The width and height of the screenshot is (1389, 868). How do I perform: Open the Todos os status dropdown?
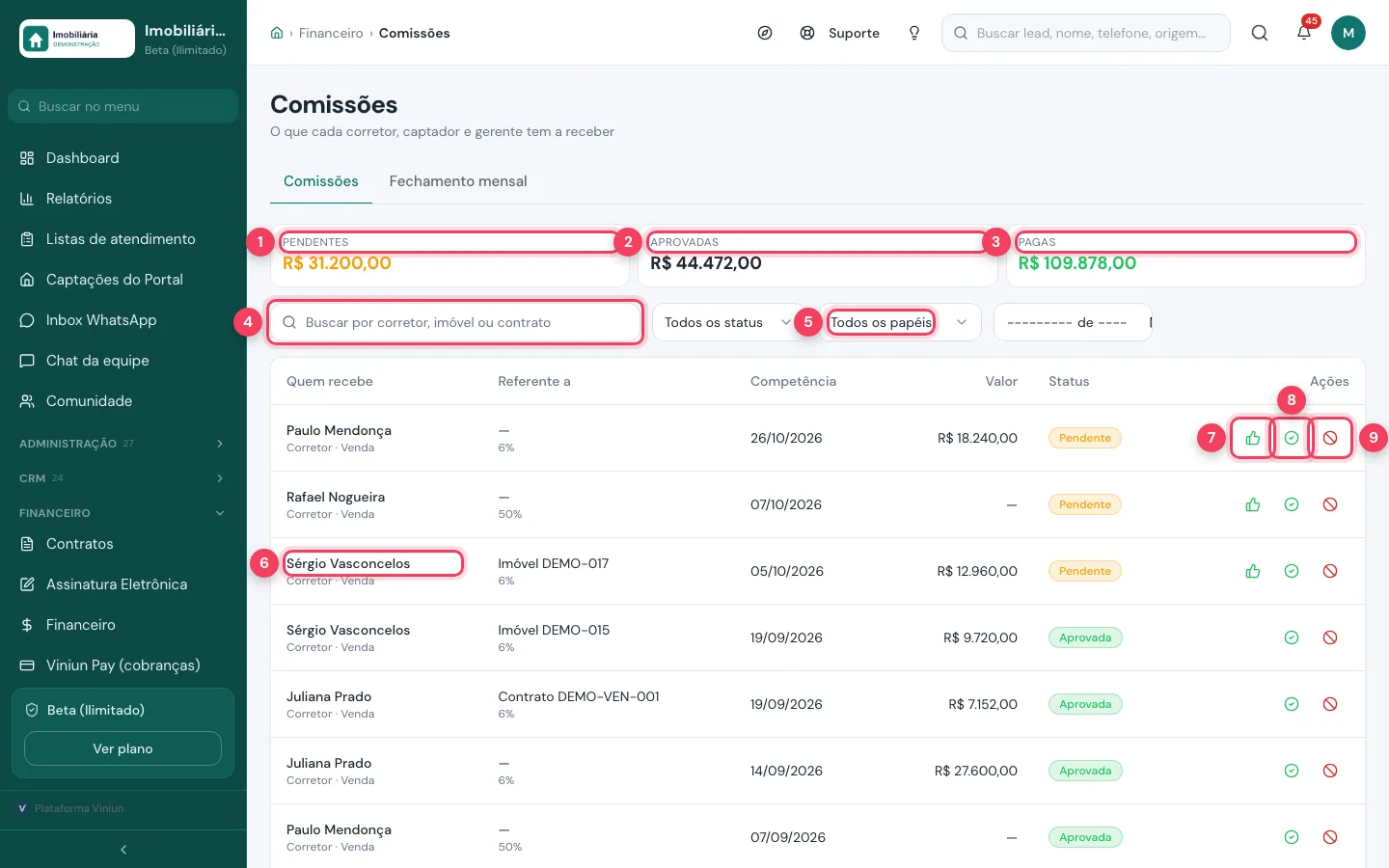point(728,322)
